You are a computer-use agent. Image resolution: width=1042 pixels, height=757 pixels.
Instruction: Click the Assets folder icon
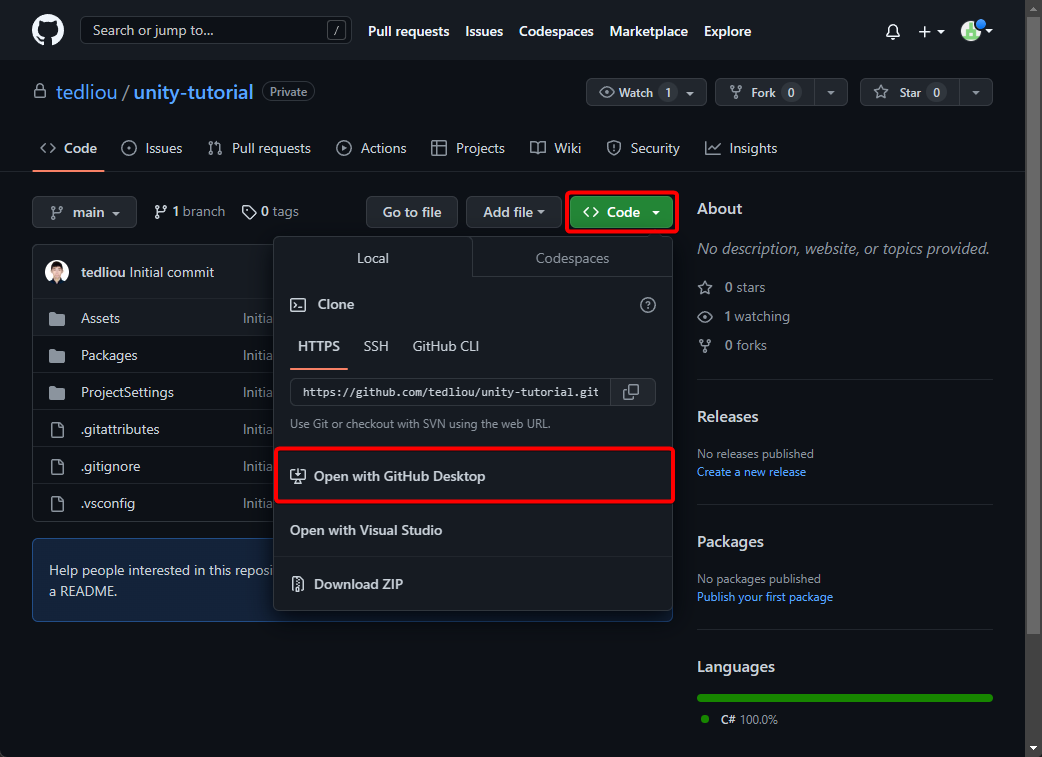pos(57,319)
